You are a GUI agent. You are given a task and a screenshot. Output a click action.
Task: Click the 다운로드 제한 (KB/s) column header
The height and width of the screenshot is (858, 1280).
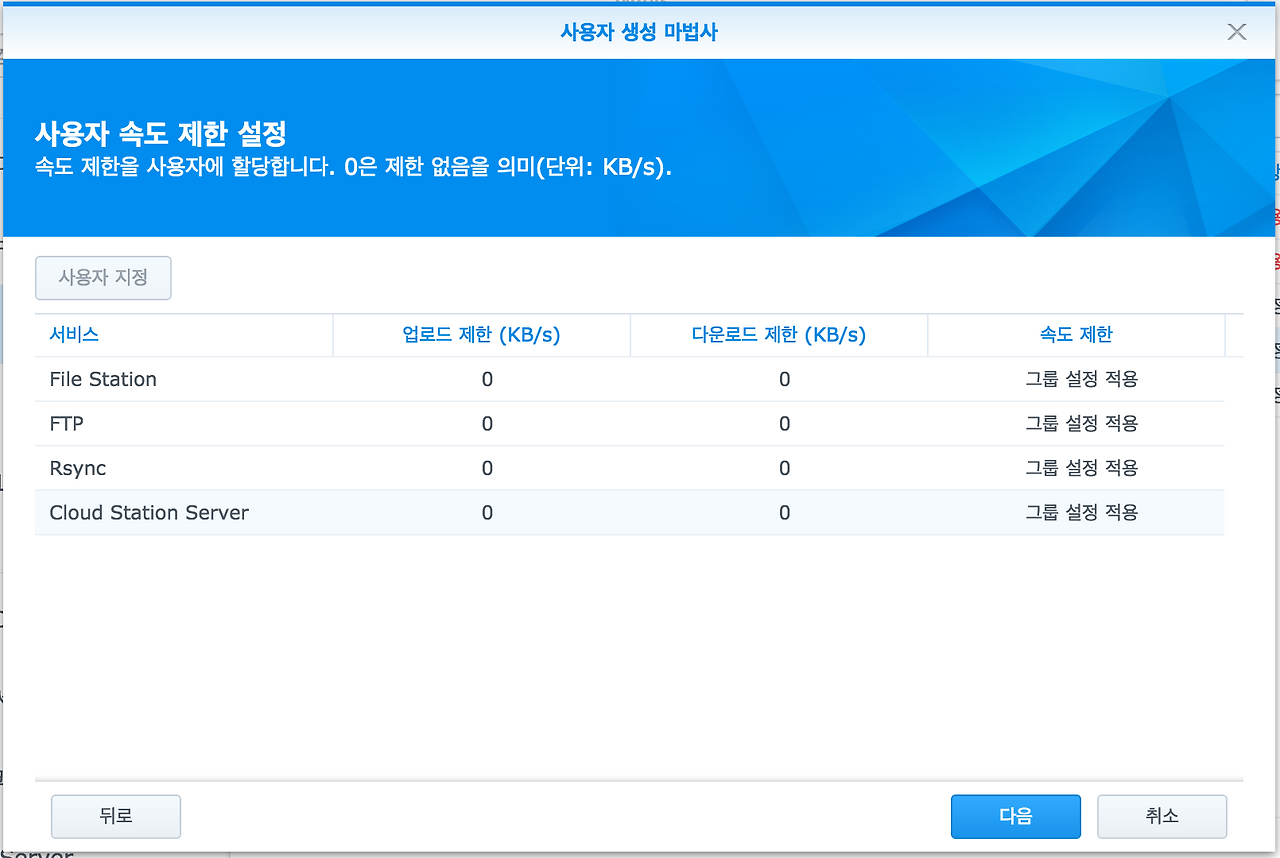pos(778,335)
